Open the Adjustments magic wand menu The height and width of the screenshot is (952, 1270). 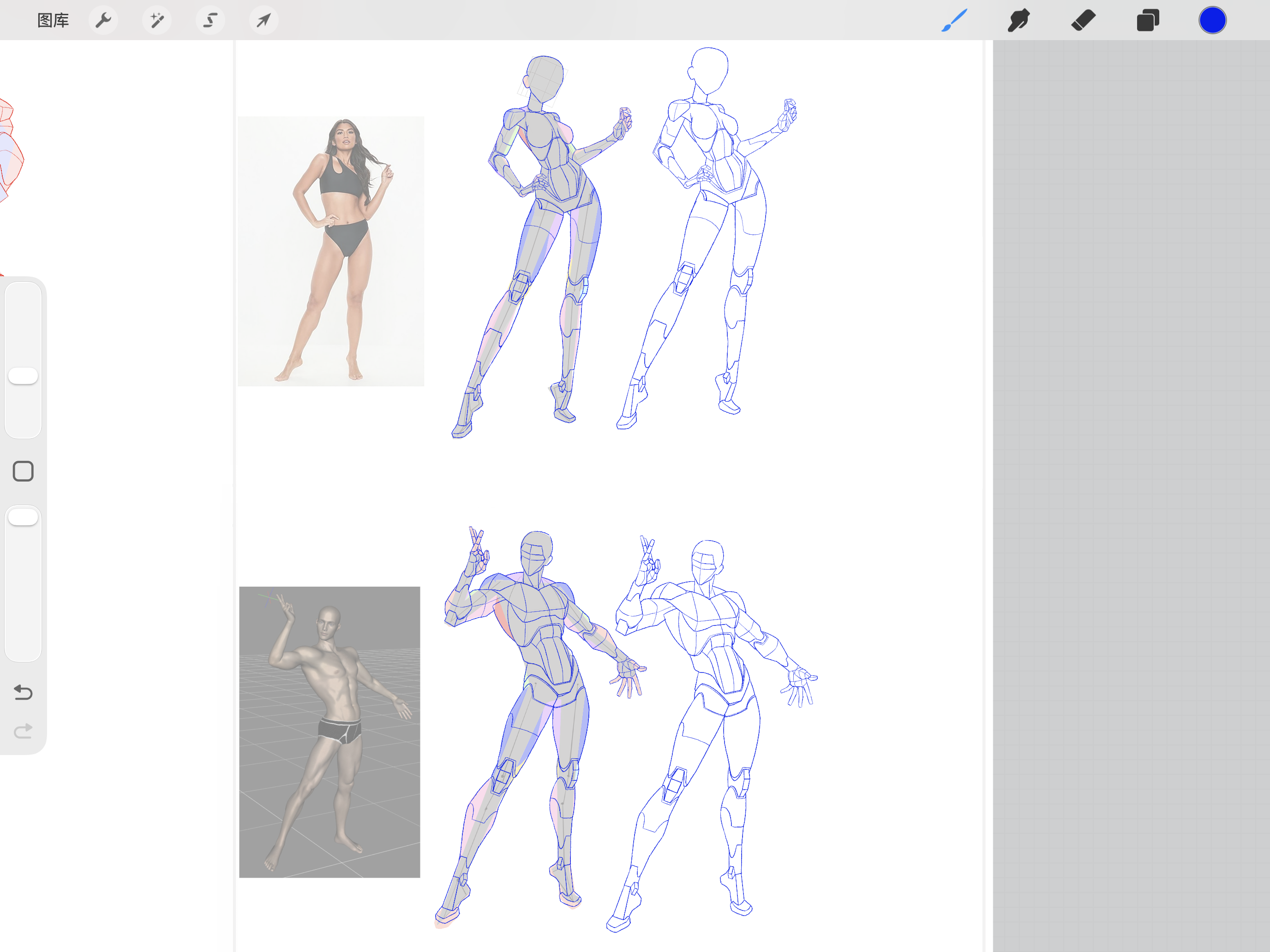point(157,21)
